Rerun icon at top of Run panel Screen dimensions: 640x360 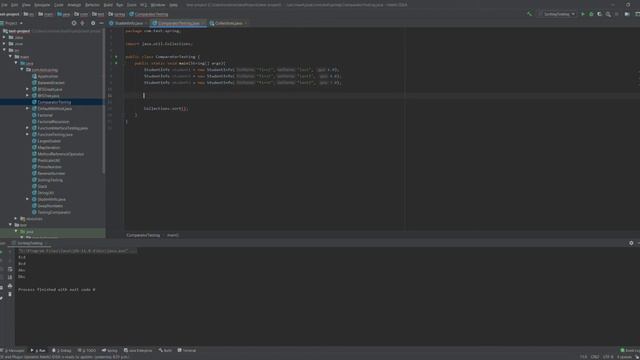point(2,251)
